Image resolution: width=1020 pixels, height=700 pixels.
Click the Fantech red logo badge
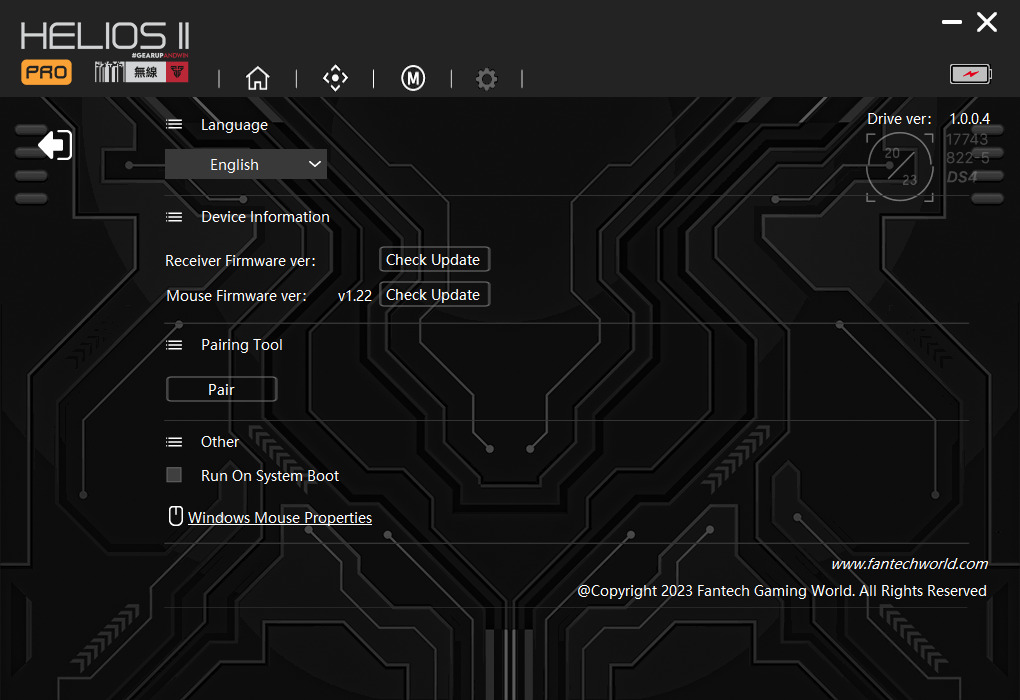click(x=178, y=72)
